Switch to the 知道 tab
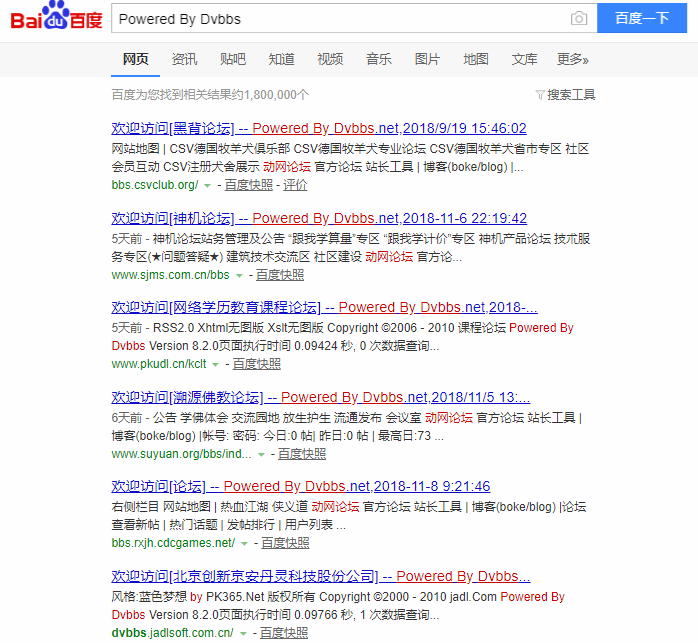Image resolution: width=698 pixels, height=643 pixels. (281, 59)
